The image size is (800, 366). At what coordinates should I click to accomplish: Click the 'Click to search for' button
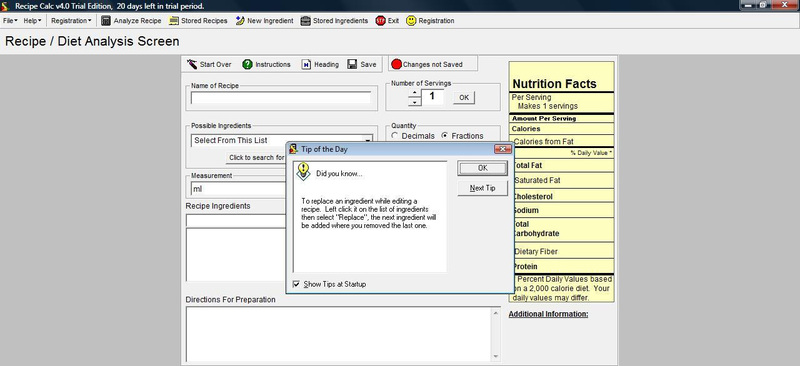pos(256,158)
